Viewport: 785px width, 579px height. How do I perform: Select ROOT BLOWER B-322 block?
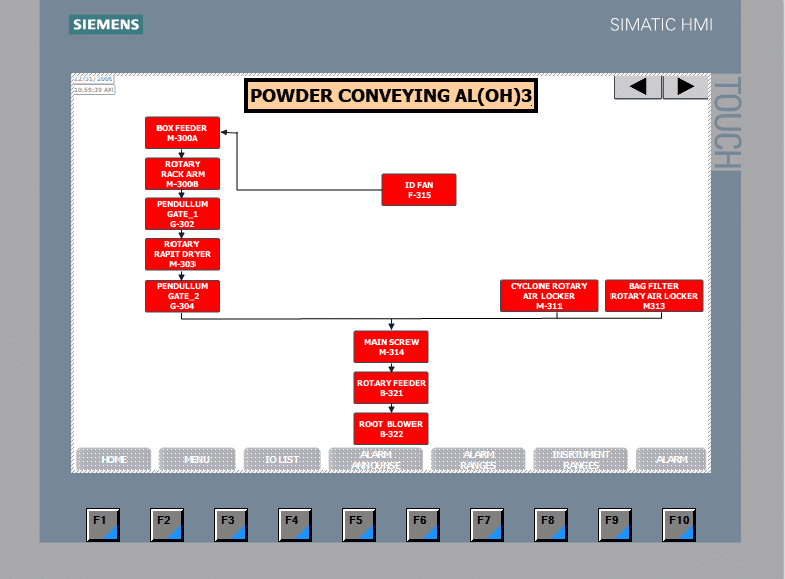coord(391,429)
